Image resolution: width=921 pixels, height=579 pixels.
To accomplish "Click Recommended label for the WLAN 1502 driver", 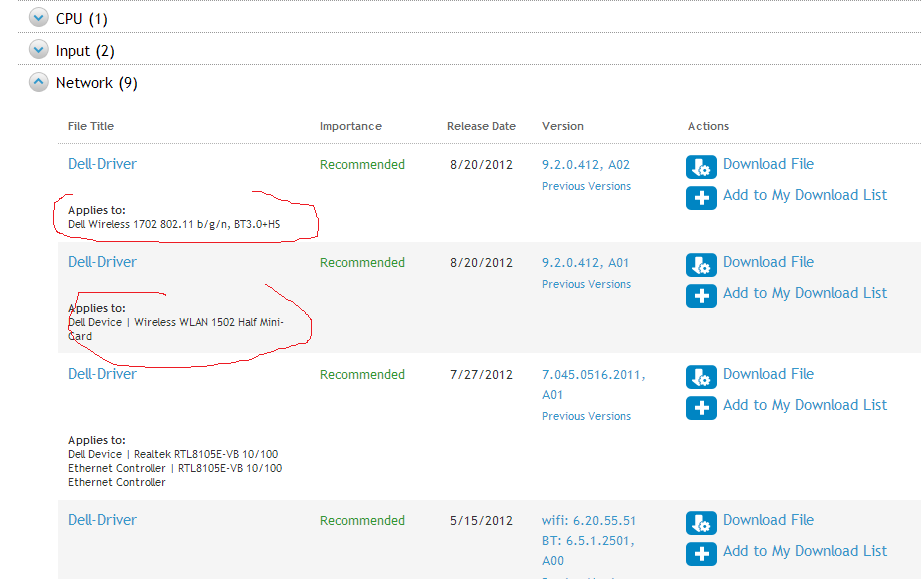I will (x=362, y=263).
